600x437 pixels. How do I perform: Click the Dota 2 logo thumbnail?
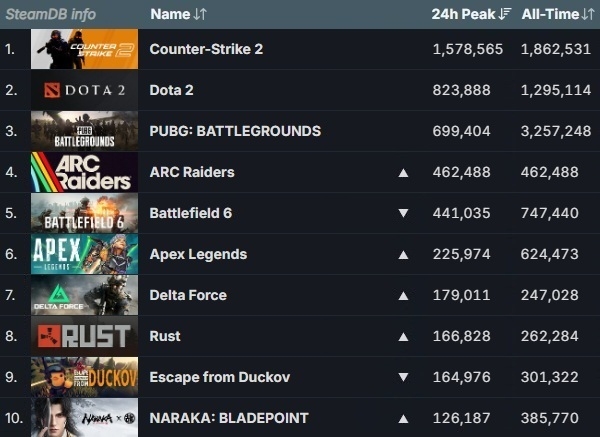[x=84, y=90]
